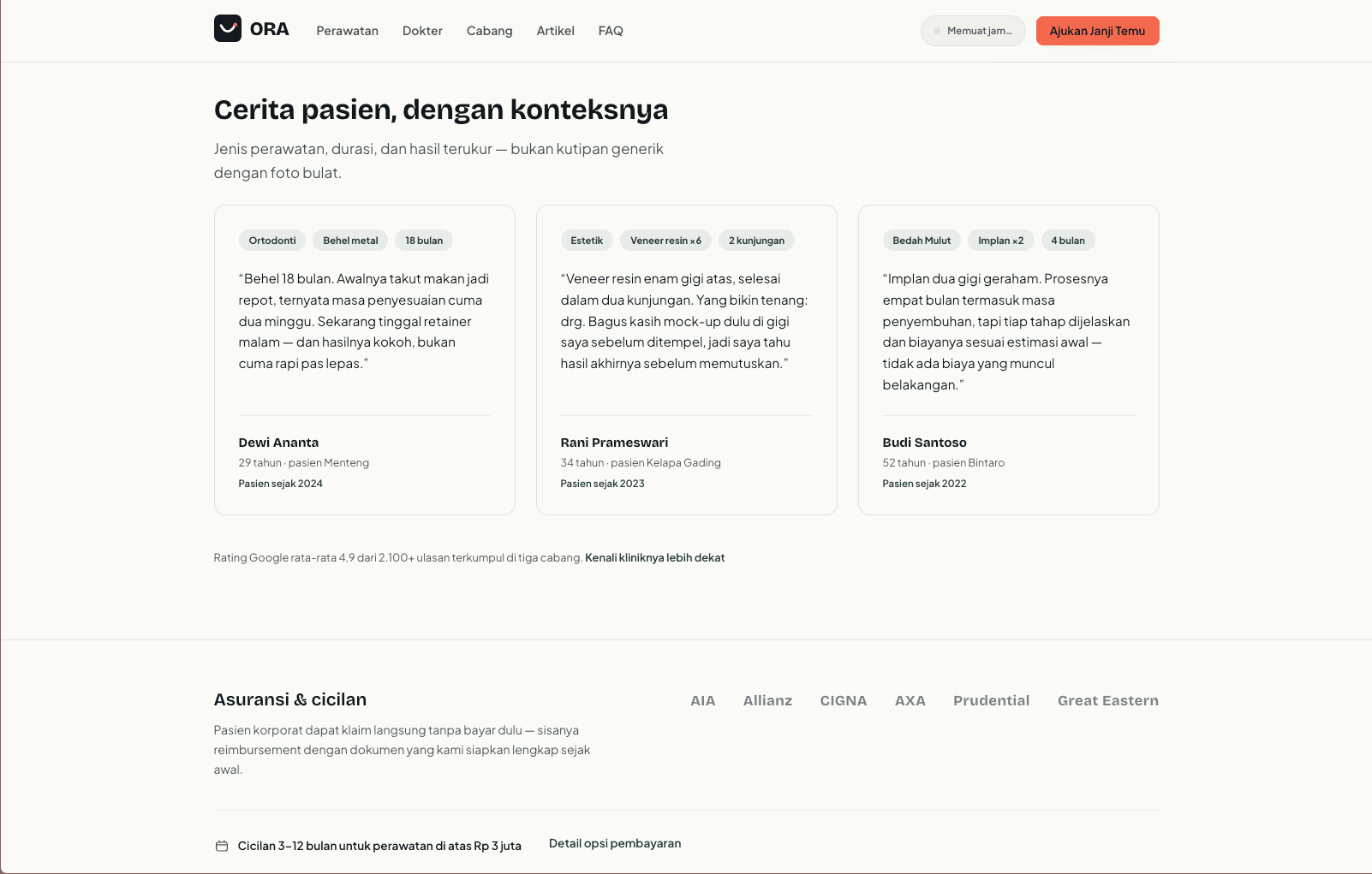Screen dimensions: 1372x874
Task: Open the FAQ navigation item
Action: pos(611,31)
